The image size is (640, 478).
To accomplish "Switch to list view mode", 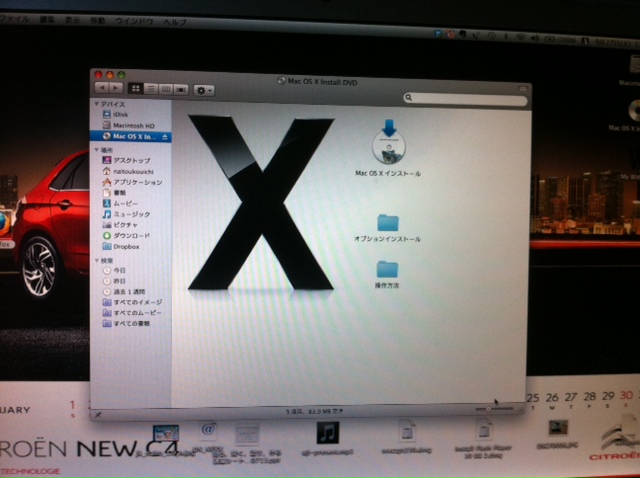I will pos(150,90).
